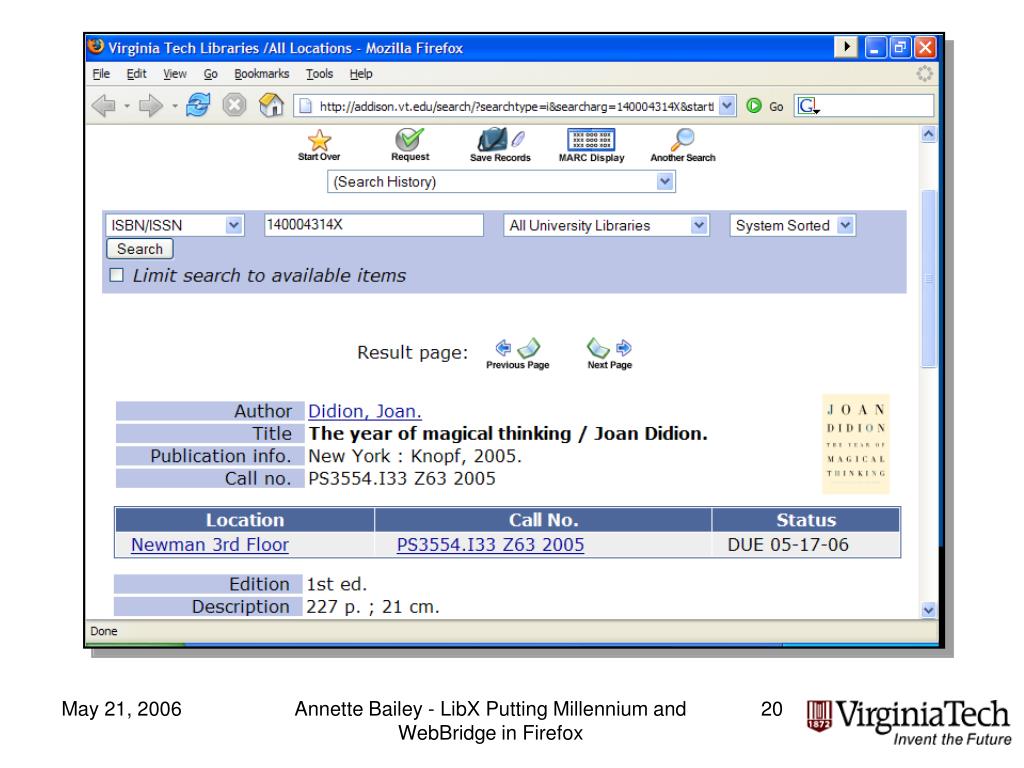The height and width of the screenshot is (768, 1024).
Task: Click the Firefox logo in the title bar
Action: tap(97, 46)
